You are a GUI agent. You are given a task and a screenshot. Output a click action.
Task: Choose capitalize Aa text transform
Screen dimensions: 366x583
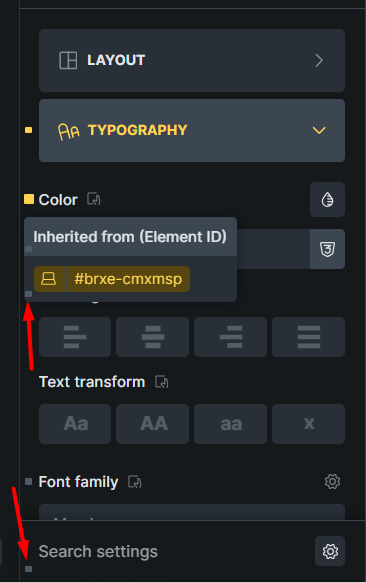(x=75, y=424)
